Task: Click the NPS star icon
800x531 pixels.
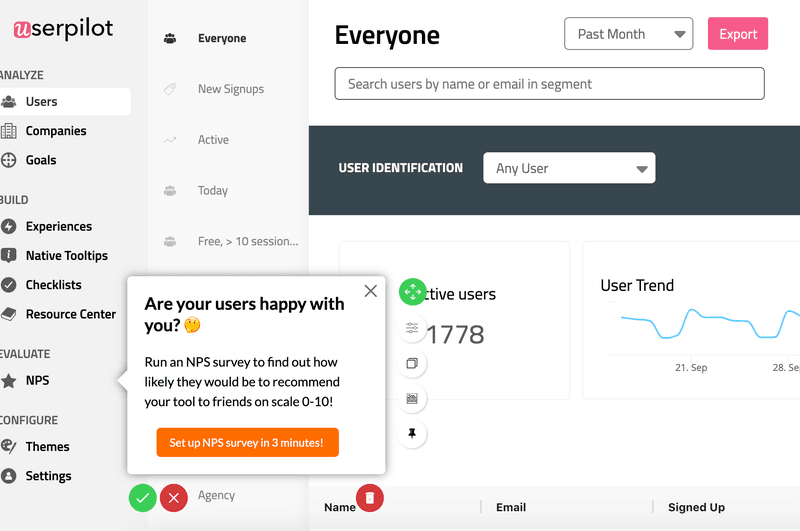Action: [x=9, y=381]
